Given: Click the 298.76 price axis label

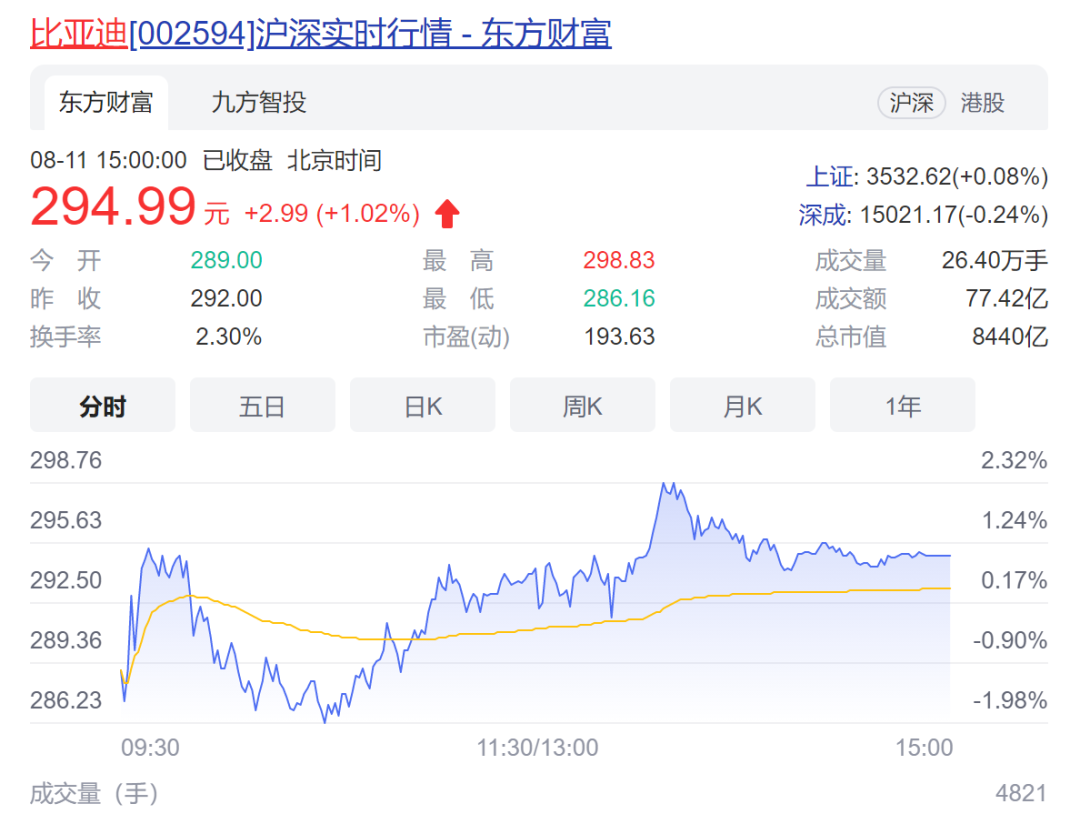Looking at the screenshot, I should pos(66,460).
